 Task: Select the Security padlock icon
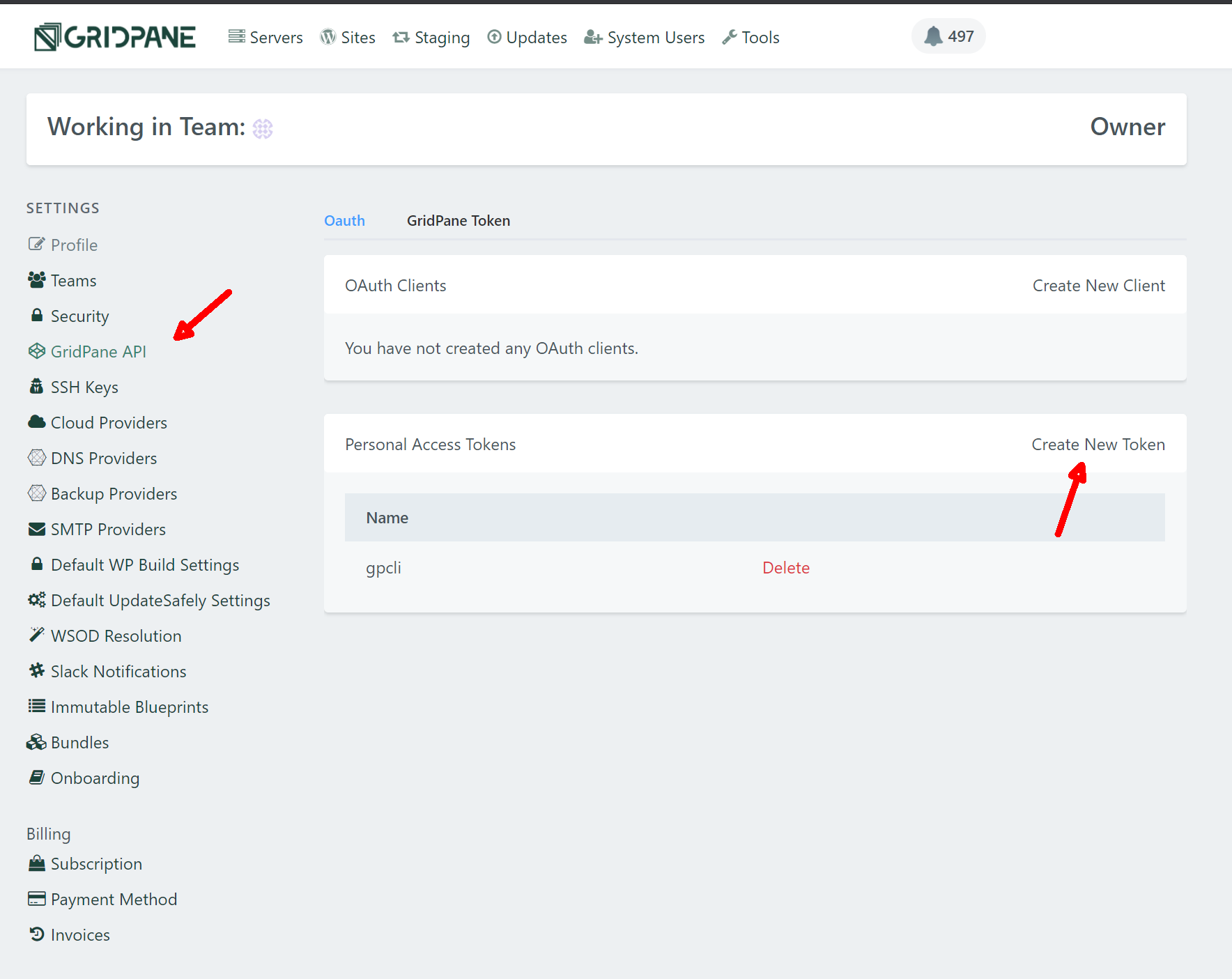click(36, 315)
